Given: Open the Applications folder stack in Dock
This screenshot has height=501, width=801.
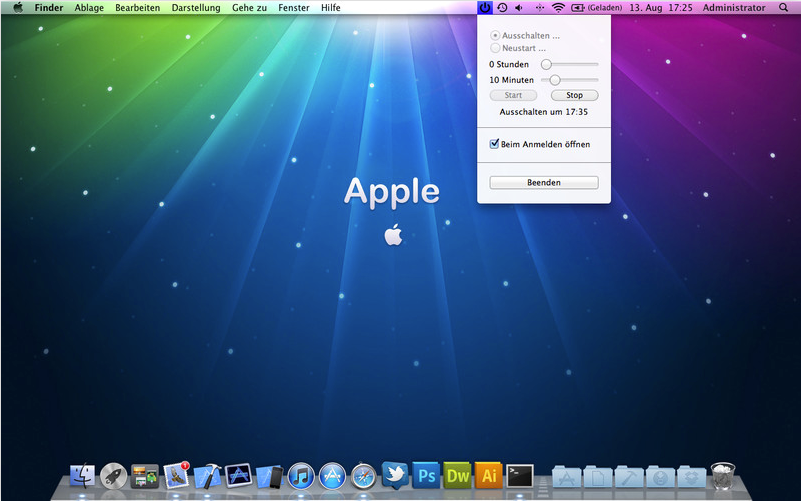Looking at the screenshot, I should 567,476.
